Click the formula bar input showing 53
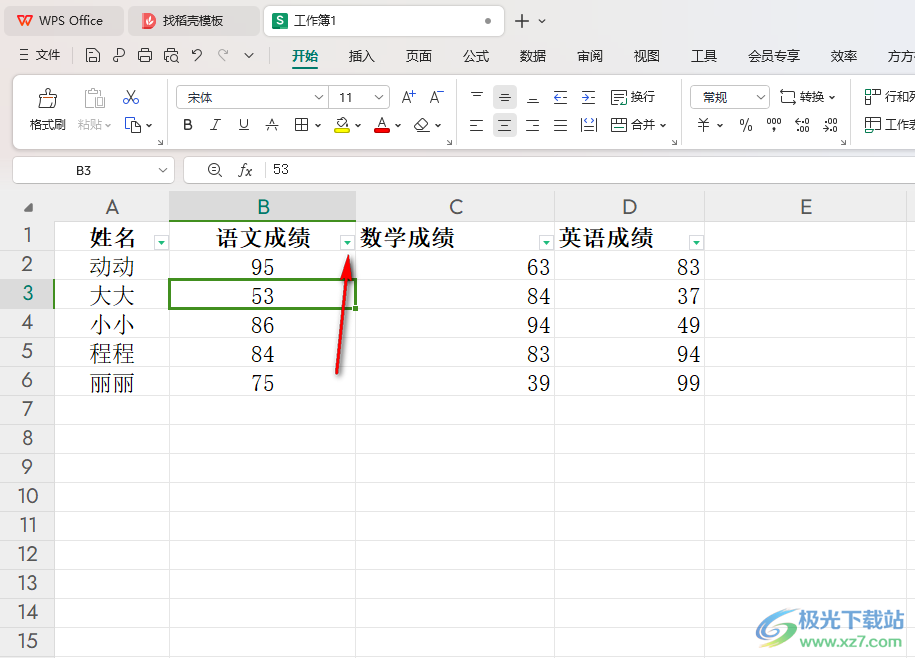Viewport: 915px width, 658px height. (591, 170)
